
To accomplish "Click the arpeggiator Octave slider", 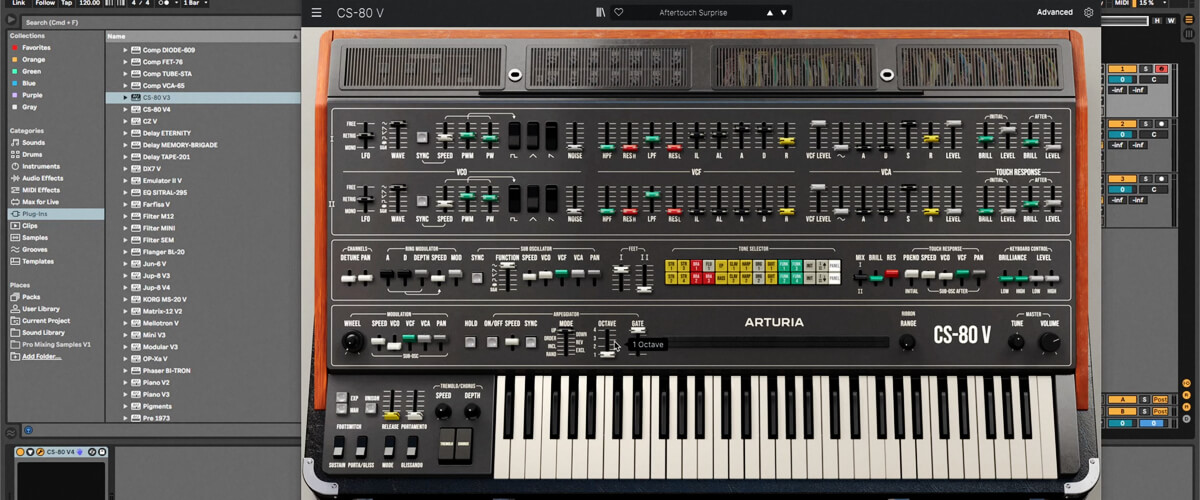I will pyautogui.click(x=606, y=343).
